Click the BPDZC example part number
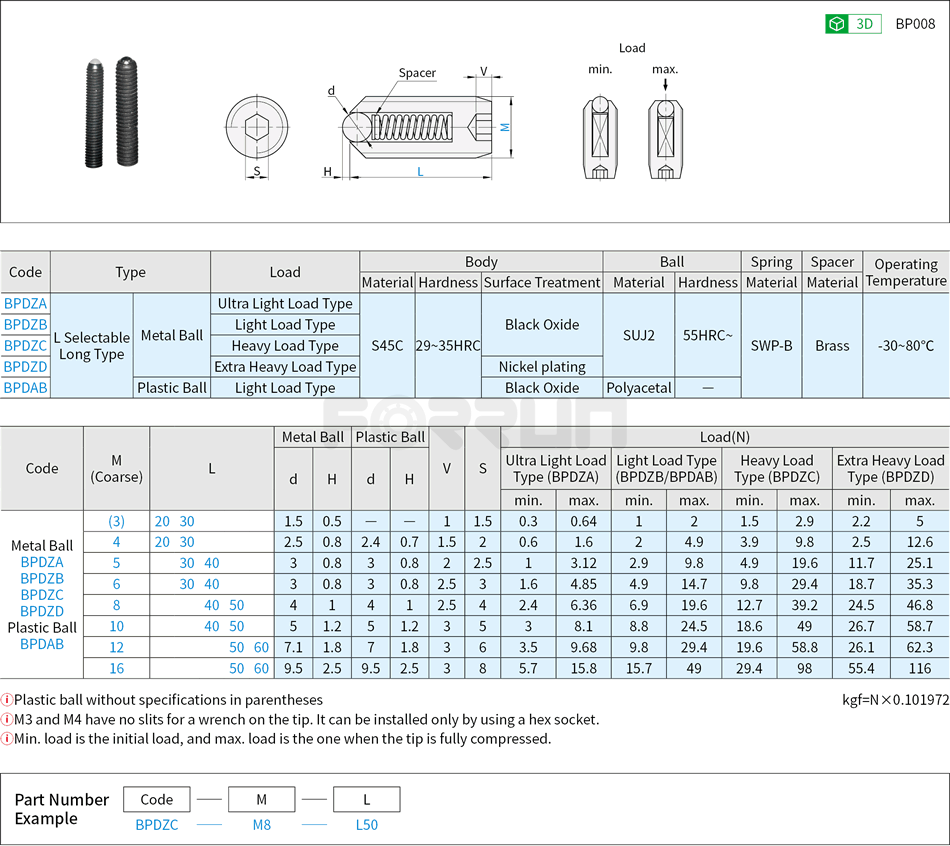Screen dimensions: 950x846 tap(156, 825)
